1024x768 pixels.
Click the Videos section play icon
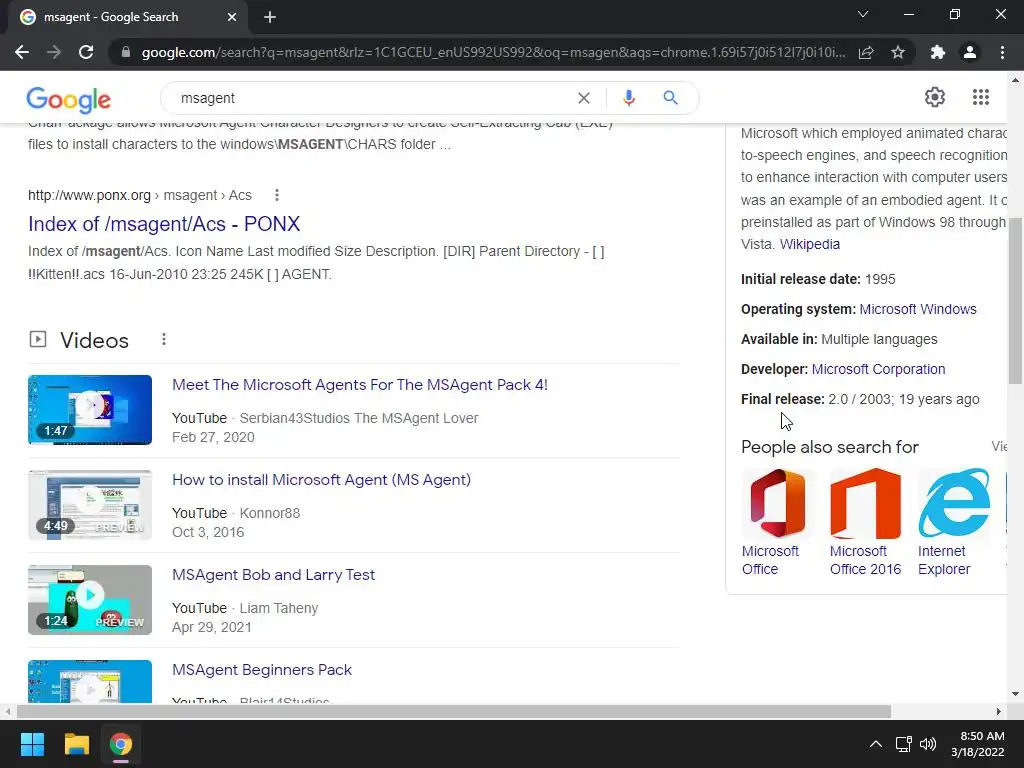38,339
